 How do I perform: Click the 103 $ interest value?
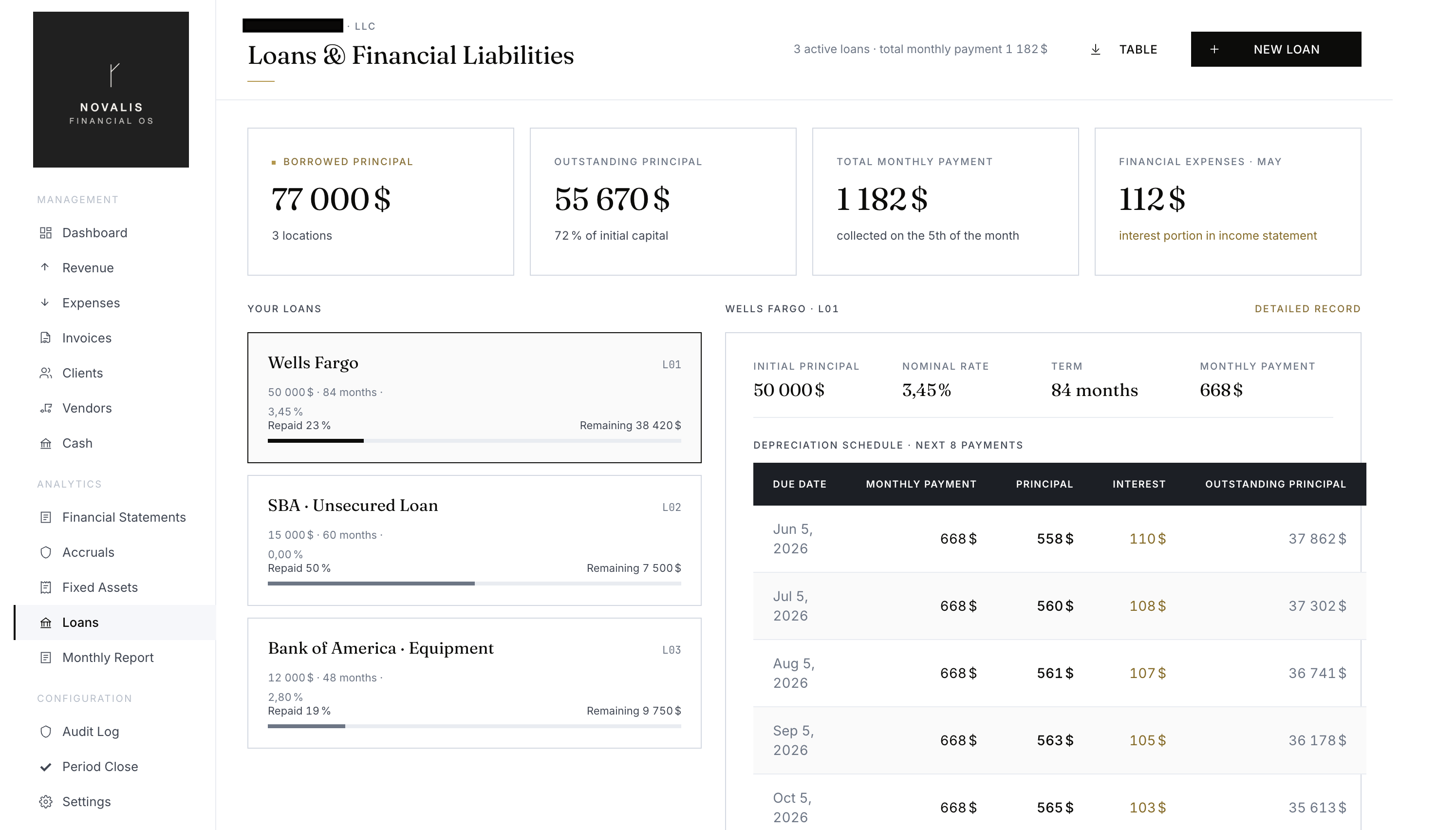pos(1148,808)
